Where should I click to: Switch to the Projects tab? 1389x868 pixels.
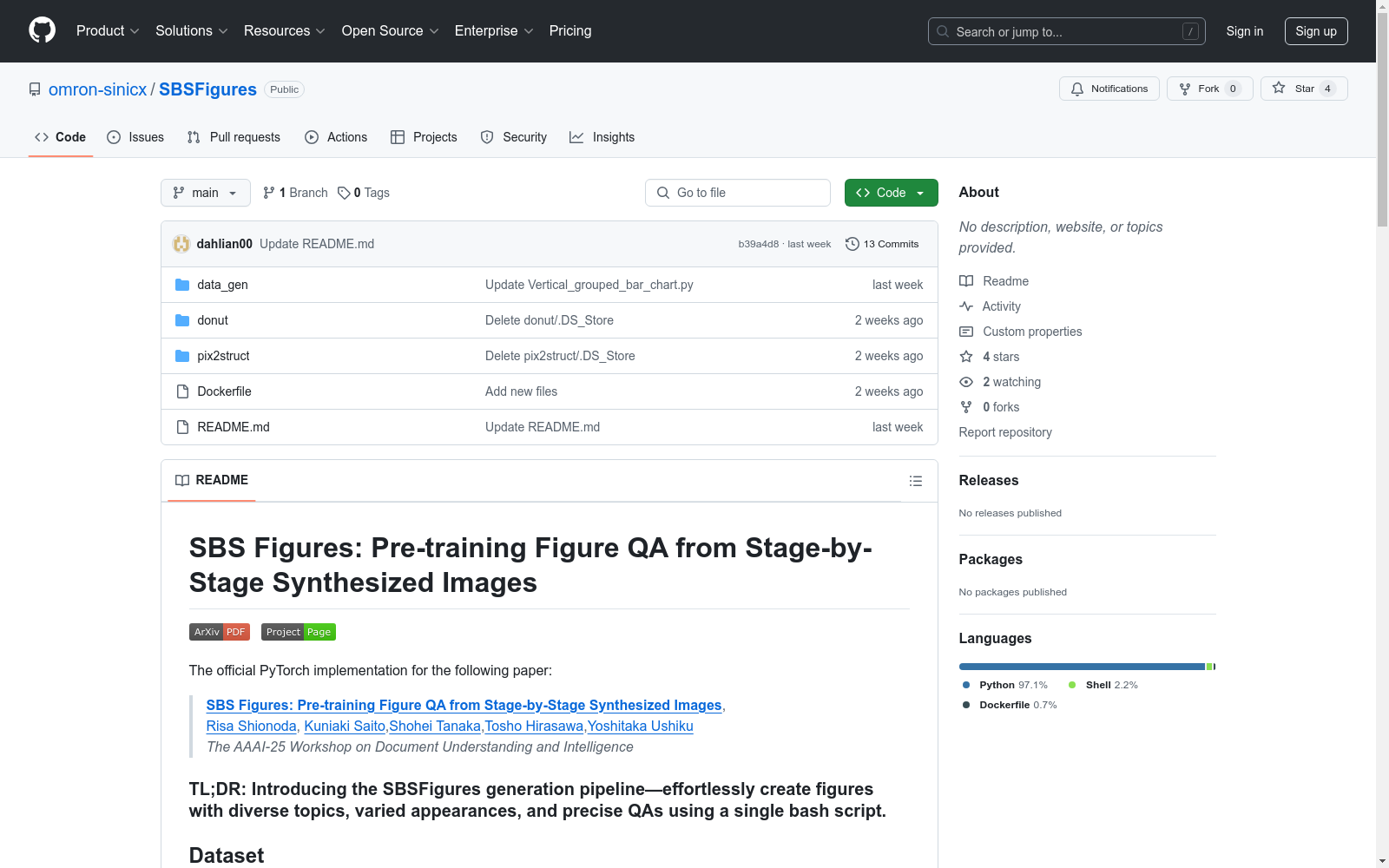click(x=424, y=137)
